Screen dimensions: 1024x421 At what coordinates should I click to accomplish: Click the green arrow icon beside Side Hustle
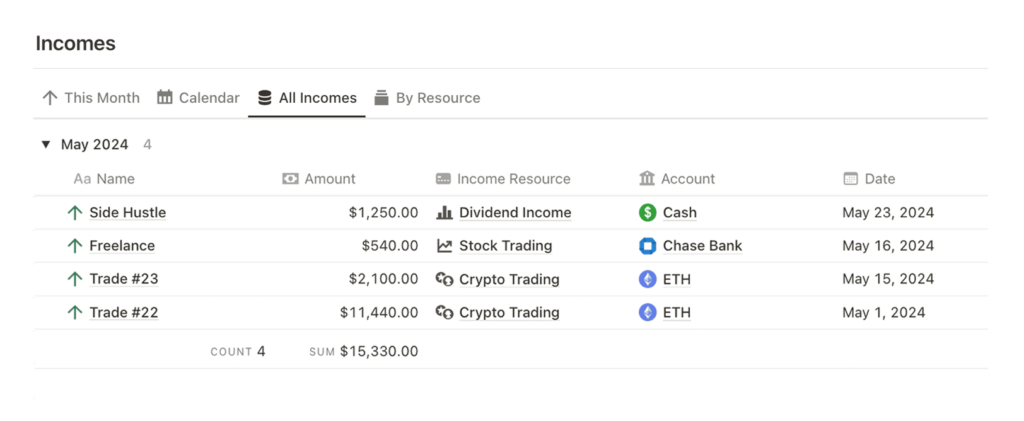(x=75, y=213)
